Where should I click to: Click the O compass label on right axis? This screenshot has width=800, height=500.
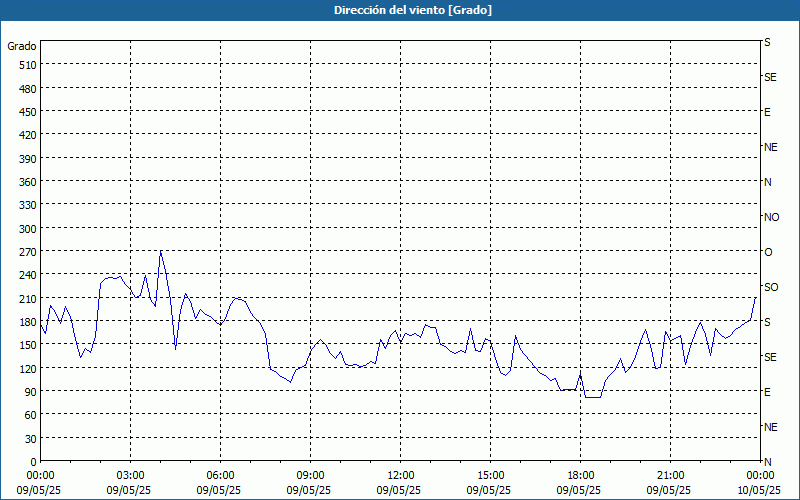(768, 252)
